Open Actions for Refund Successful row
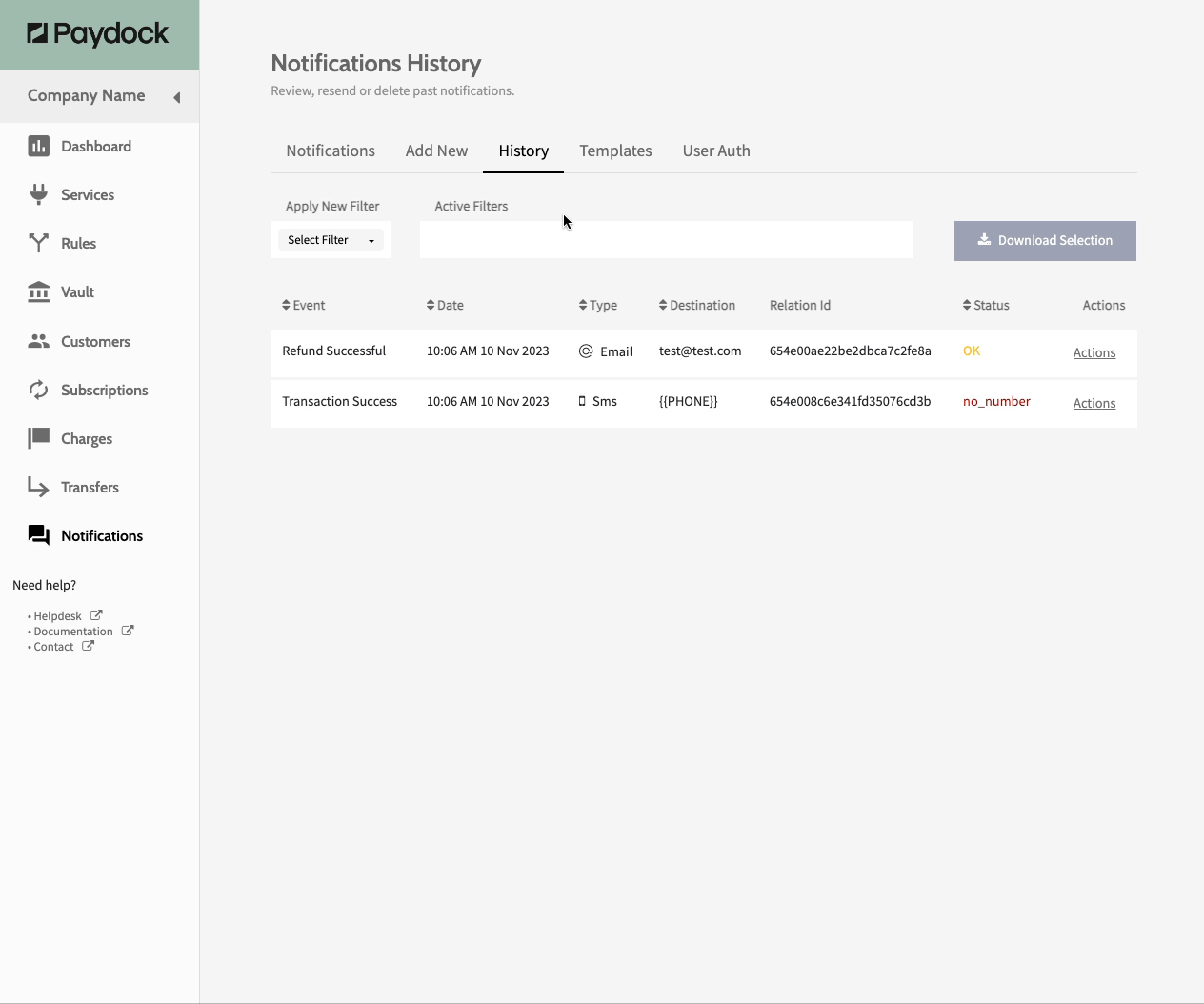The width and height of the screenshot is (1204, 1004). coord(1094,352)
